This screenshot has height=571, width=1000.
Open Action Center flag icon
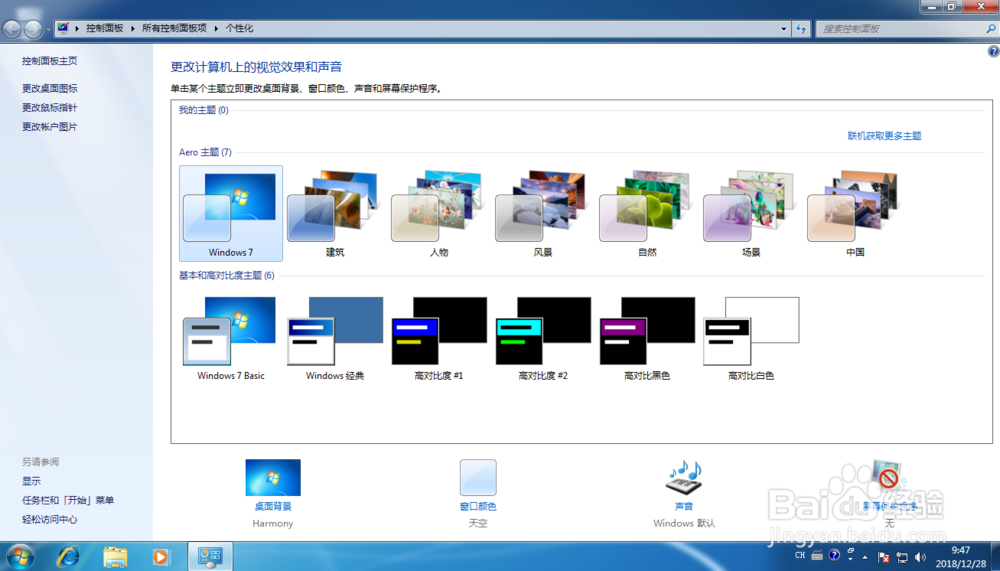pyautogui.click(x=883, y=557)
